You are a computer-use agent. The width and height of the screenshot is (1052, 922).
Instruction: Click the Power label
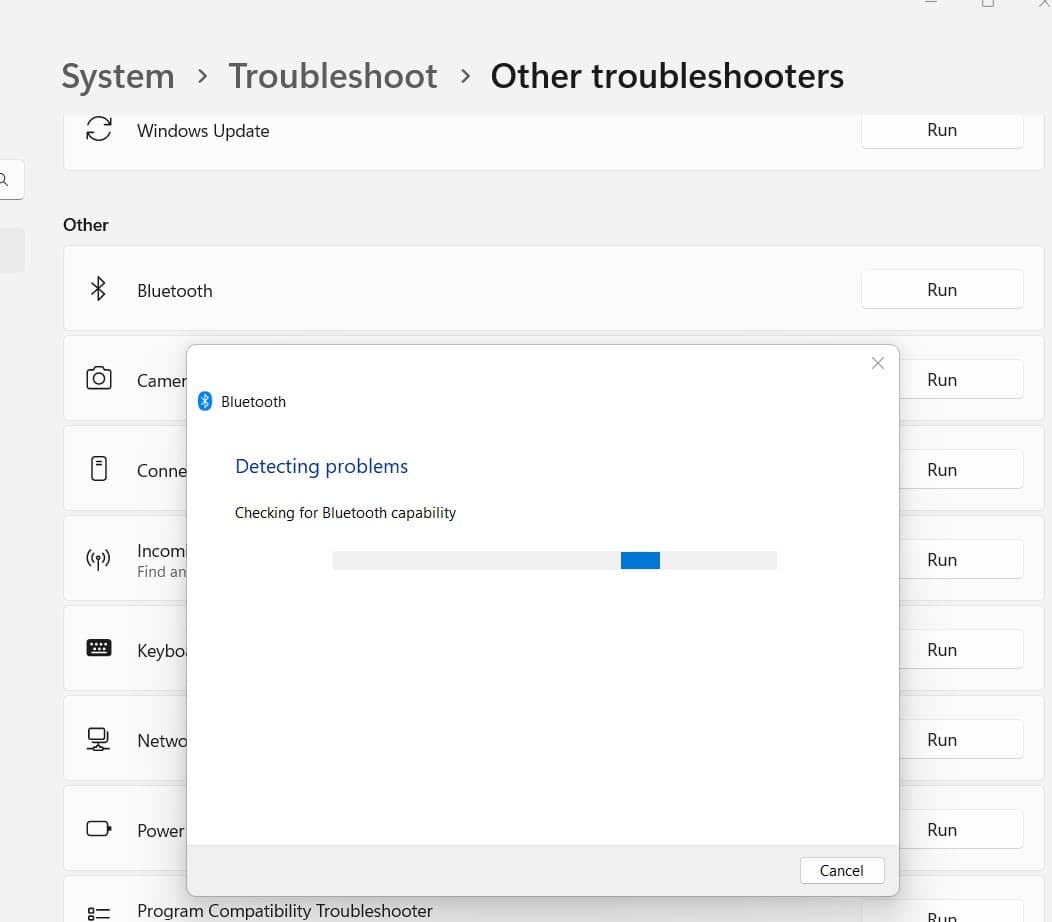[160, 830]
